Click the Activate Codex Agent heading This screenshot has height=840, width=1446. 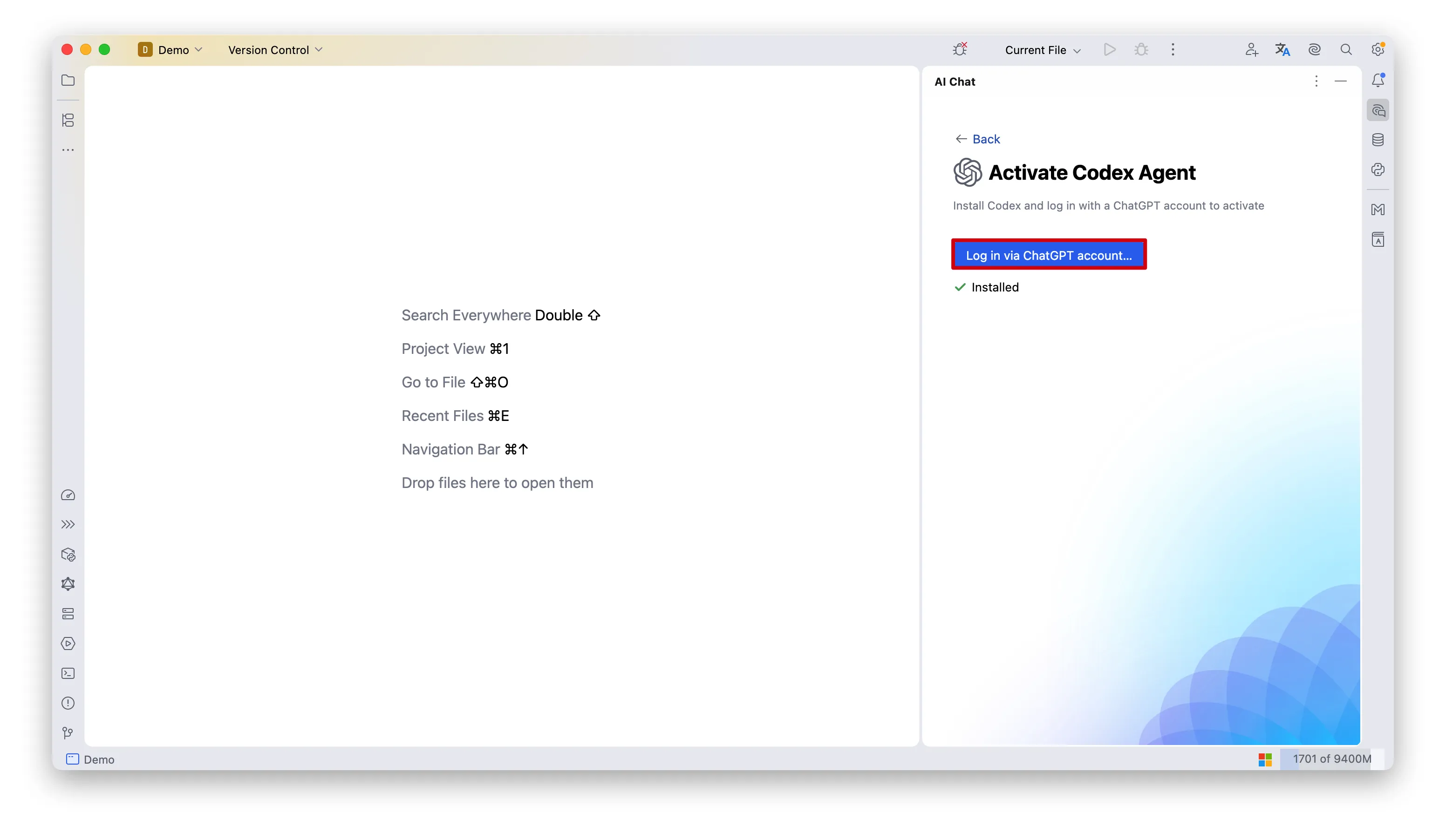[x=1092, y=173]
